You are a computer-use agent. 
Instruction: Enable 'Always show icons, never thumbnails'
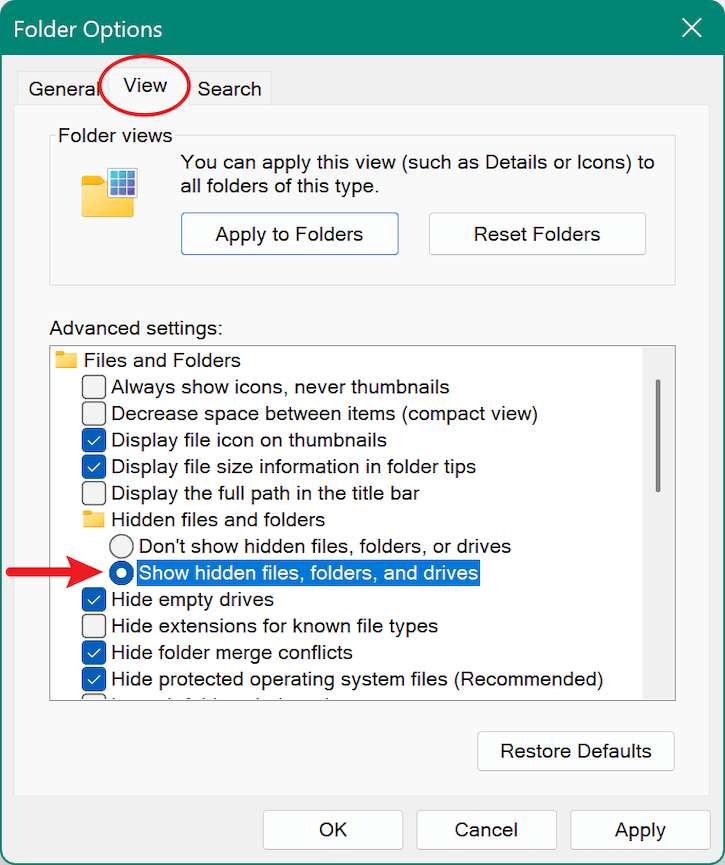coord(93,386)
